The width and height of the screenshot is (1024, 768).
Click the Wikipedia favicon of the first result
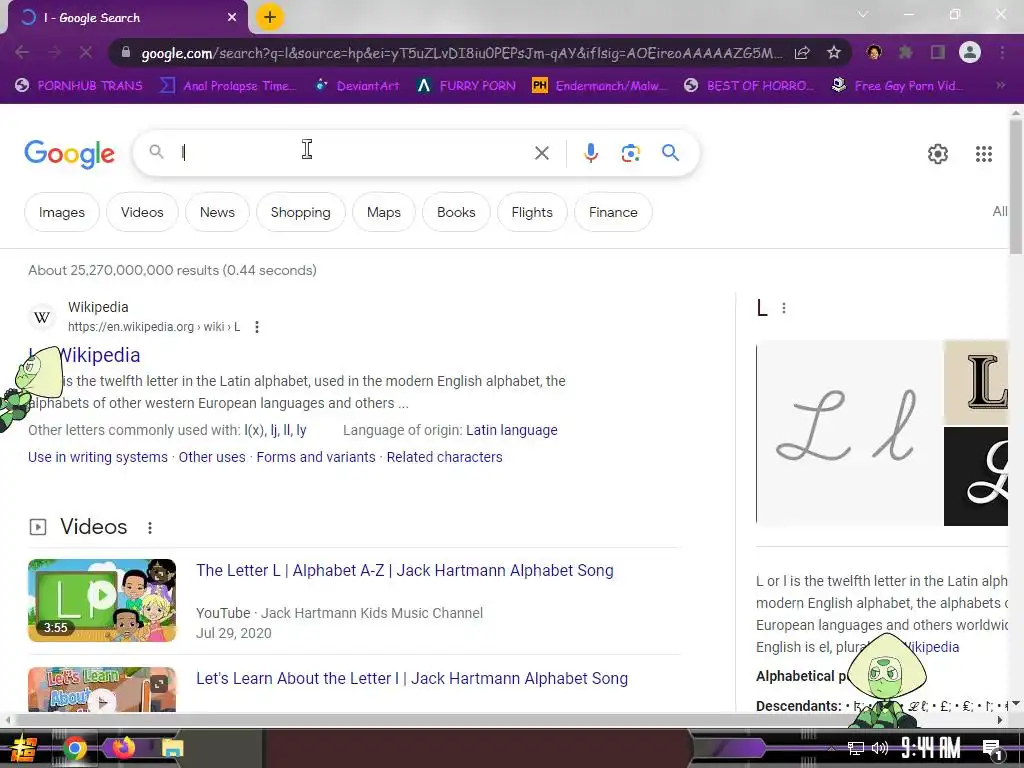click(42, 317)
